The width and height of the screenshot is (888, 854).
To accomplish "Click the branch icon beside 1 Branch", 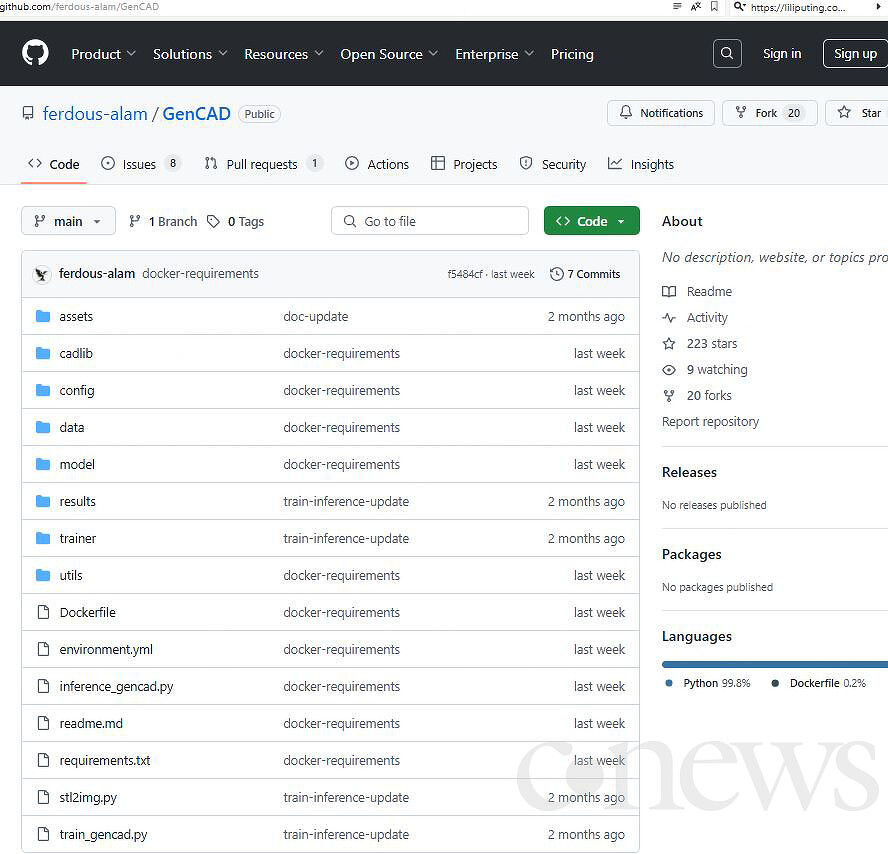I will (x=134, y=221).
